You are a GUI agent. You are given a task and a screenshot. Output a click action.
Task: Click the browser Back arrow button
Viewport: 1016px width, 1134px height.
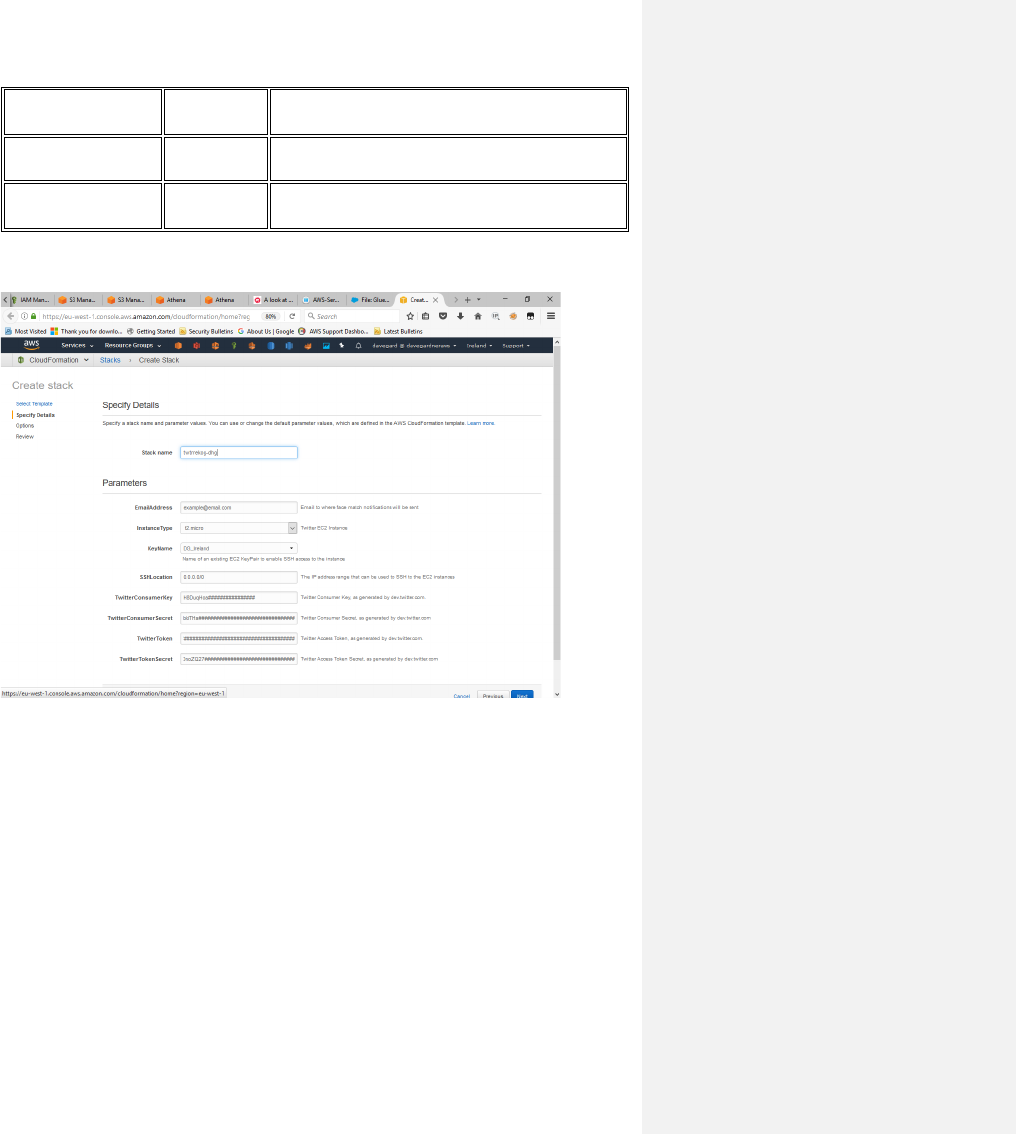[x=11, y=316]
